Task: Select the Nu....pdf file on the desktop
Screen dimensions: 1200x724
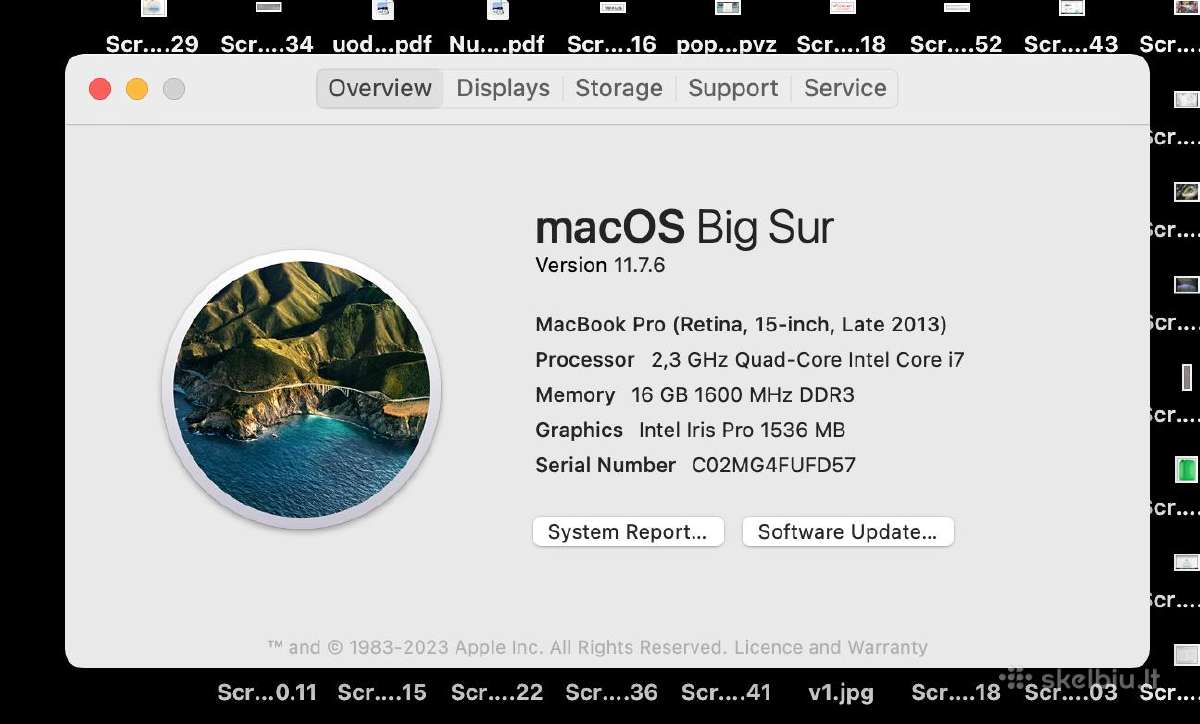Action: click(497, 44)
